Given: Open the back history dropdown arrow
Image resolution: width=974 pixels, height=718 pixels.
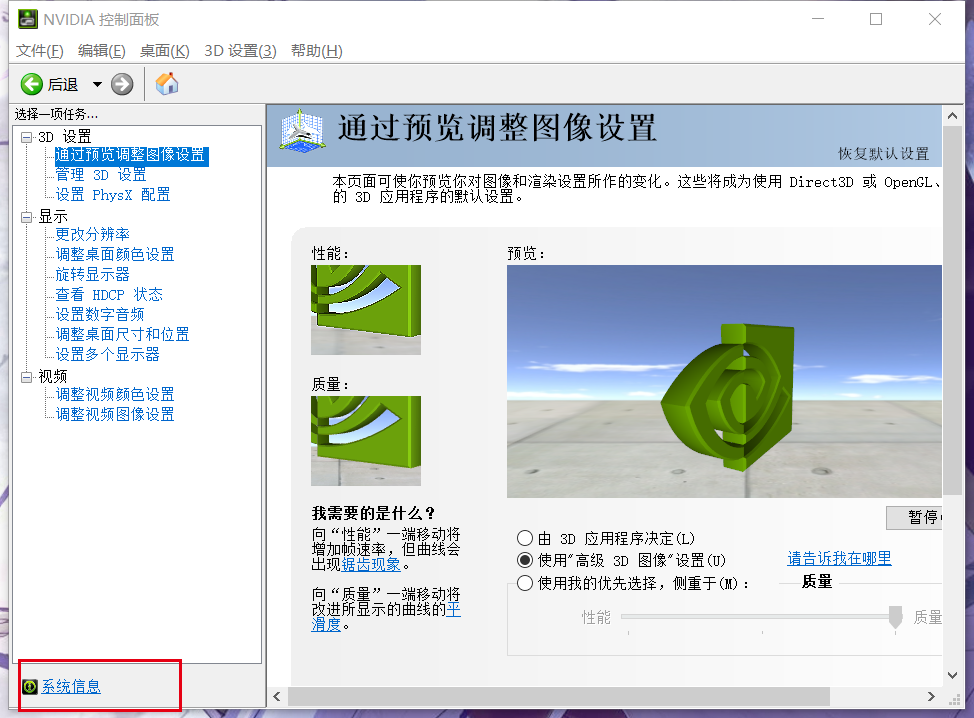Looking at the screenshot, I should [x=97, y=84].
